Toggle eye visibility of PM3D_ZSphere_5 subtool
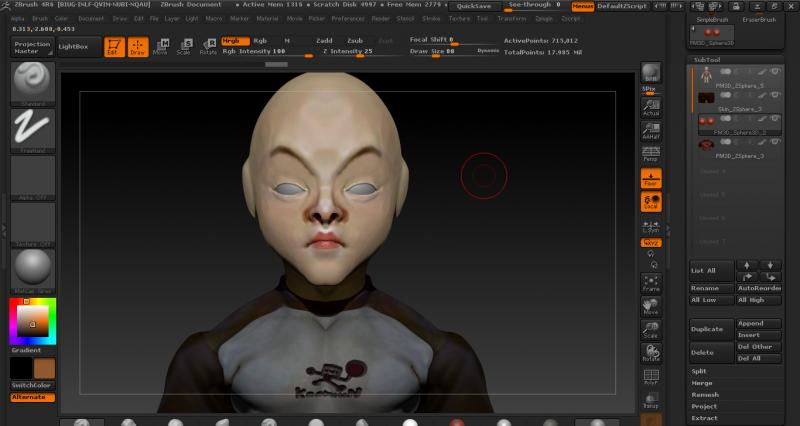Screen dimensions: 800x426 point(776,72)
